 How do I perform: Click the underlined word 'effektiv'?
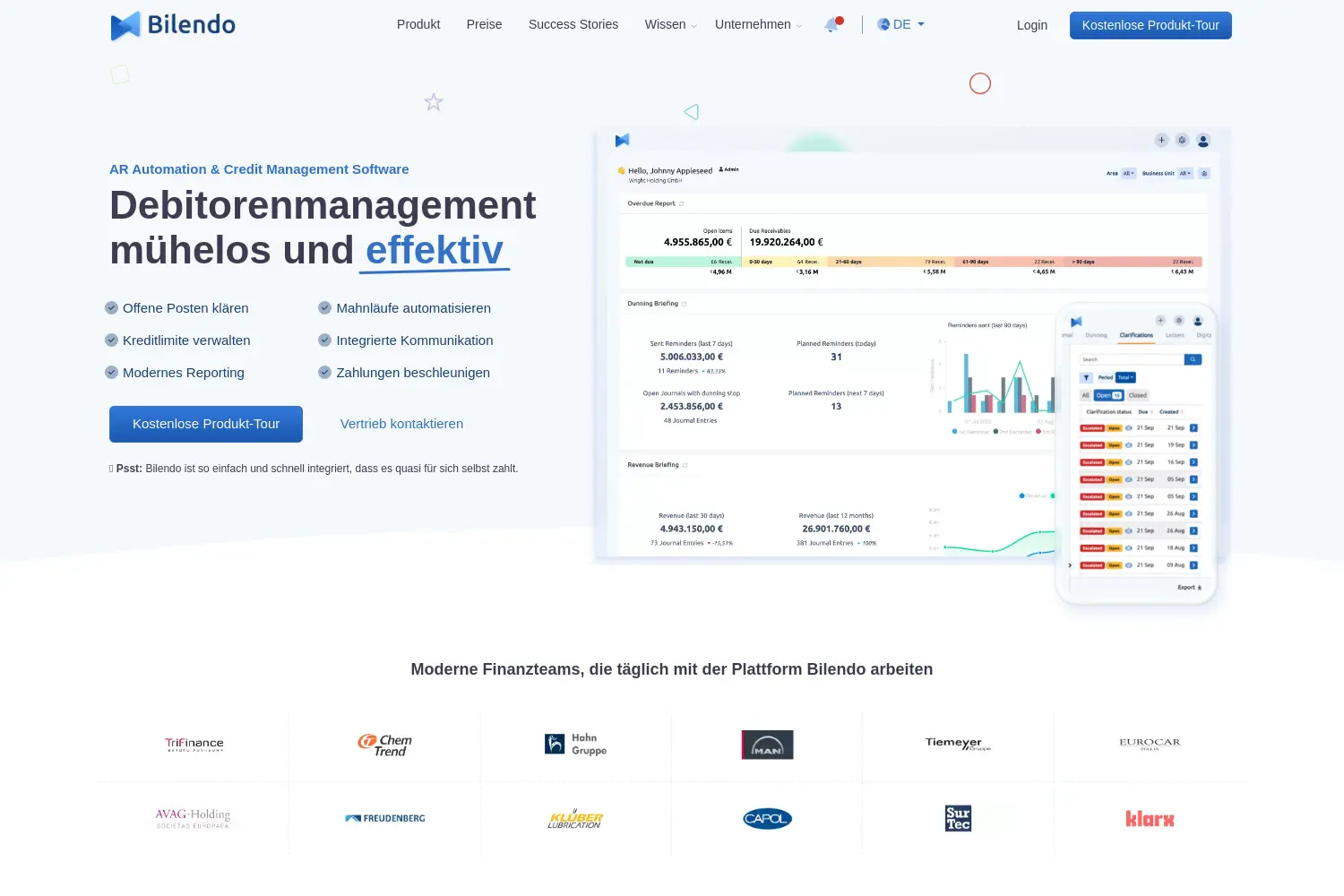click(435, 250)
